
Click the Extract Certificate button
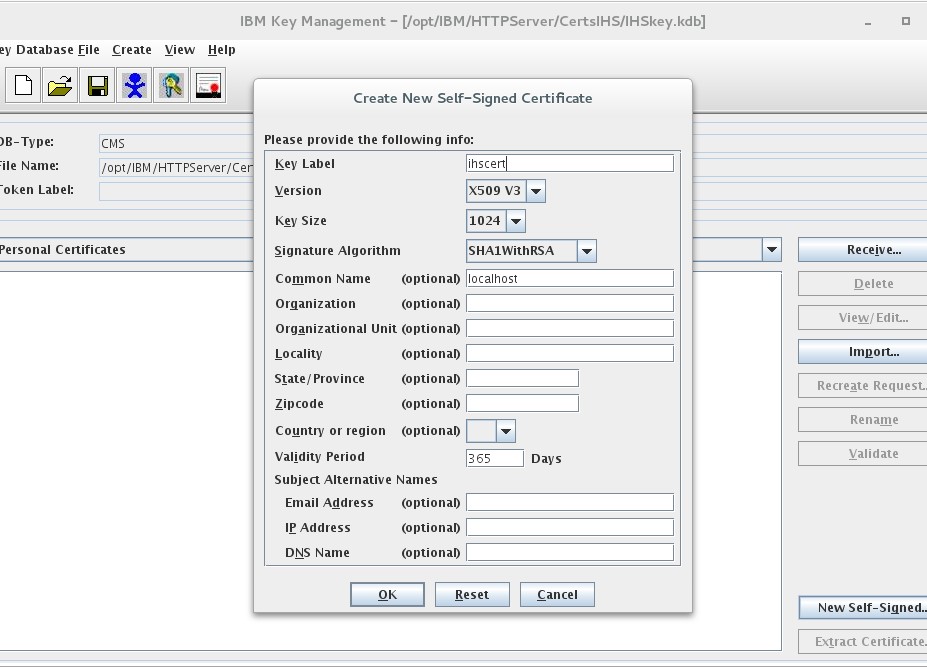coord(863,642)
